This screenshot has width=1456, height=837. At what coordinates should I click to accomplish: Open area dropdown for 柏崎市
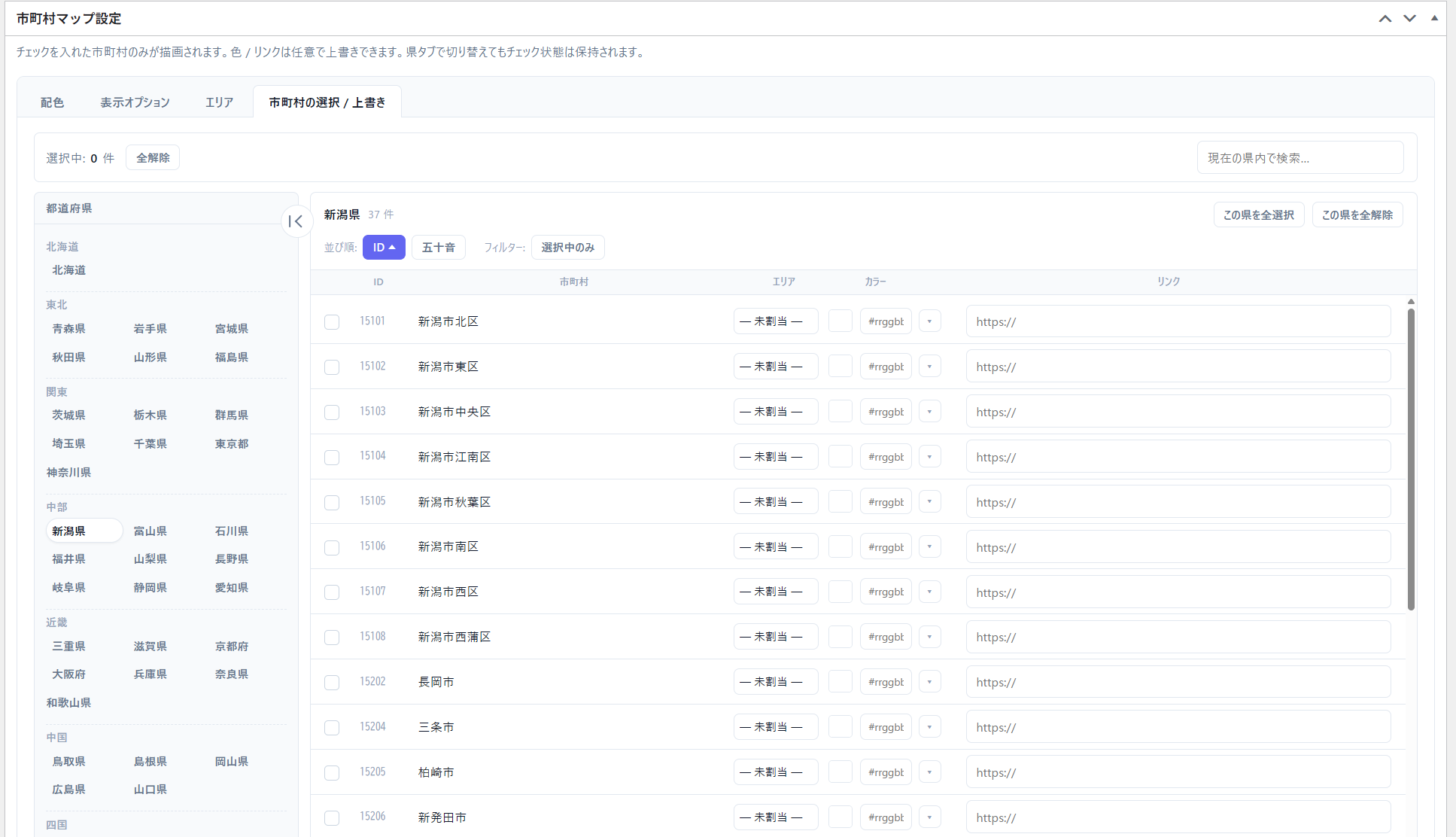[x=776, y=772]
